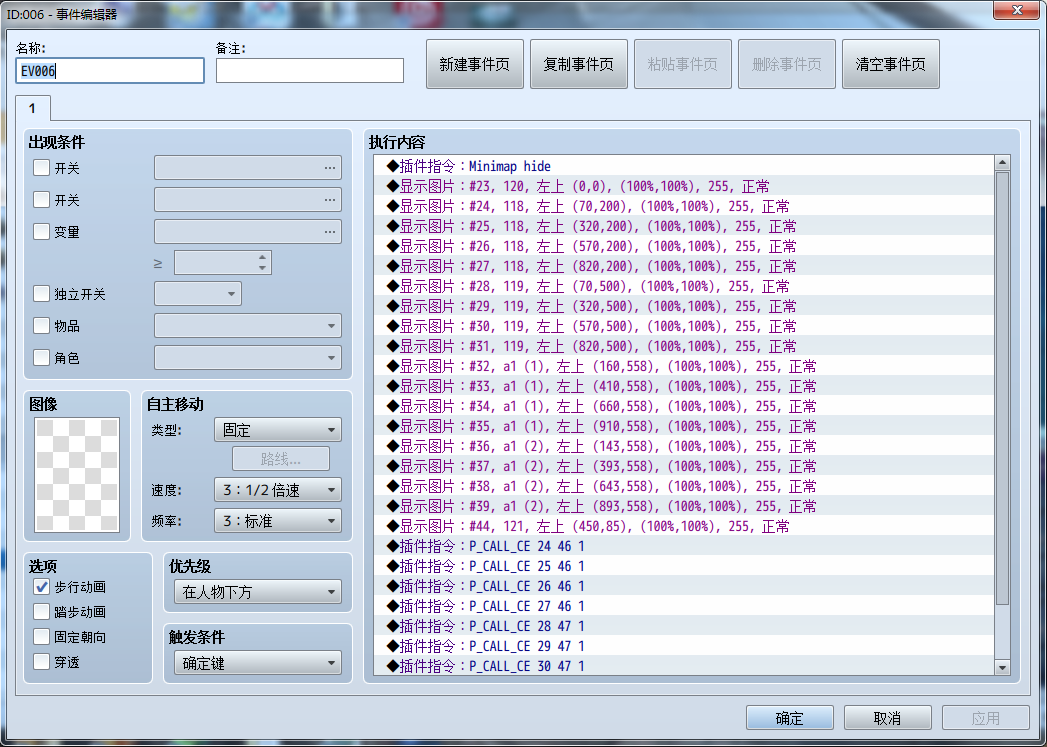Click the 确定 confirm button
This screenshot has width=1047, height=747.
click(789, 717)
